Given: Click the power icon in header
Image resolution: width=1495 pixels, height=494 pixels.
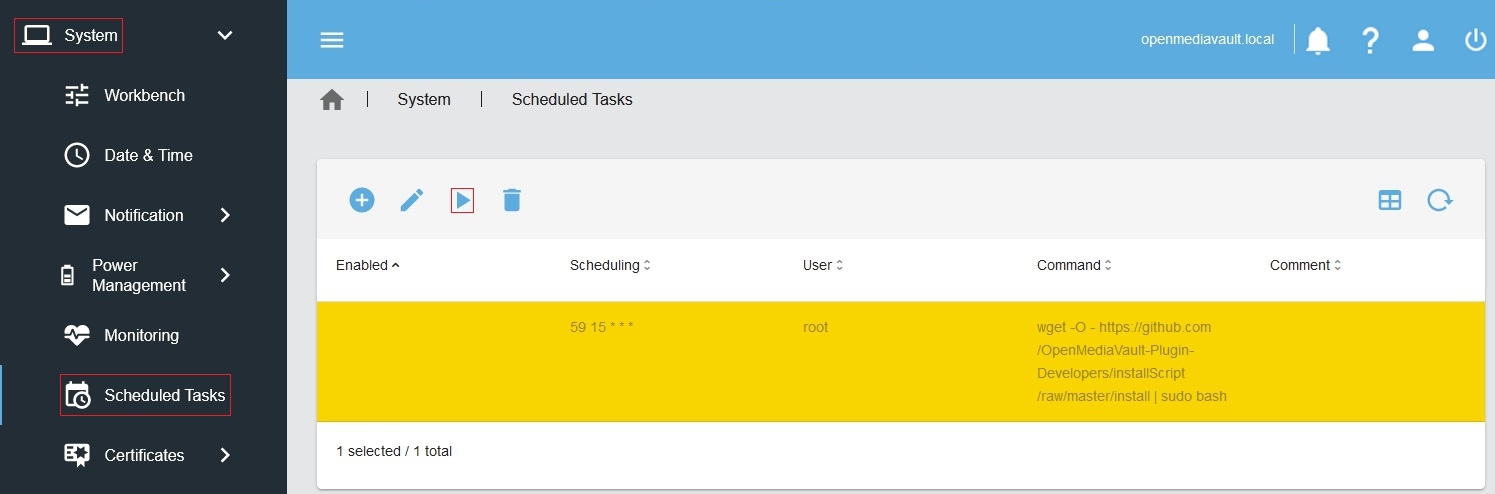Looking at the screenshot, I should point(1475,40).
